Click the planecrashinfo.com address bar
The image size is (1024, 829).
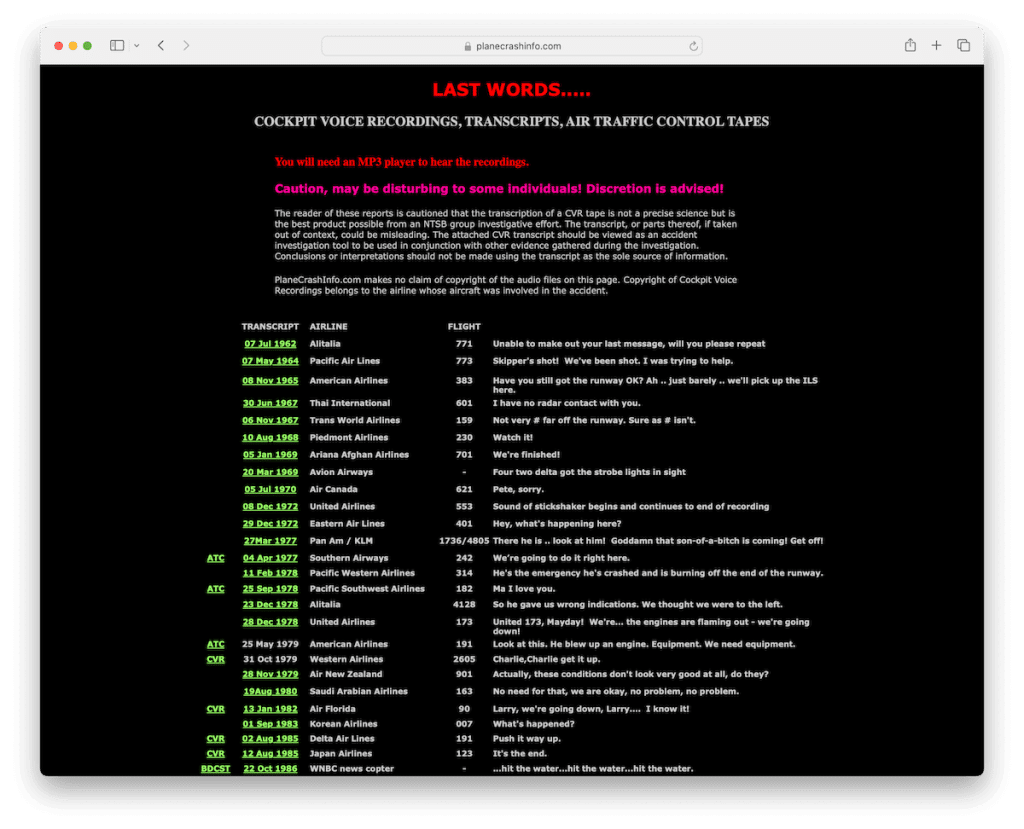tap(512, 46)
